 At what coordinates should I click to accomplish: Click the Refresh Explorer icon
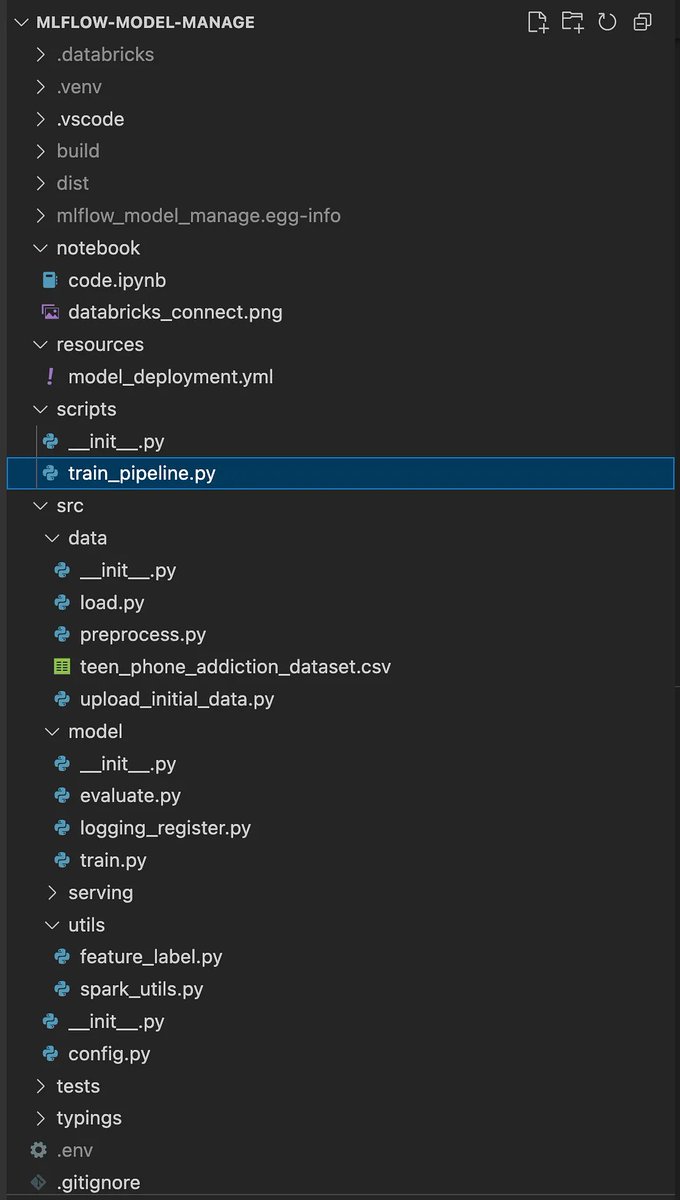[607, 22]
